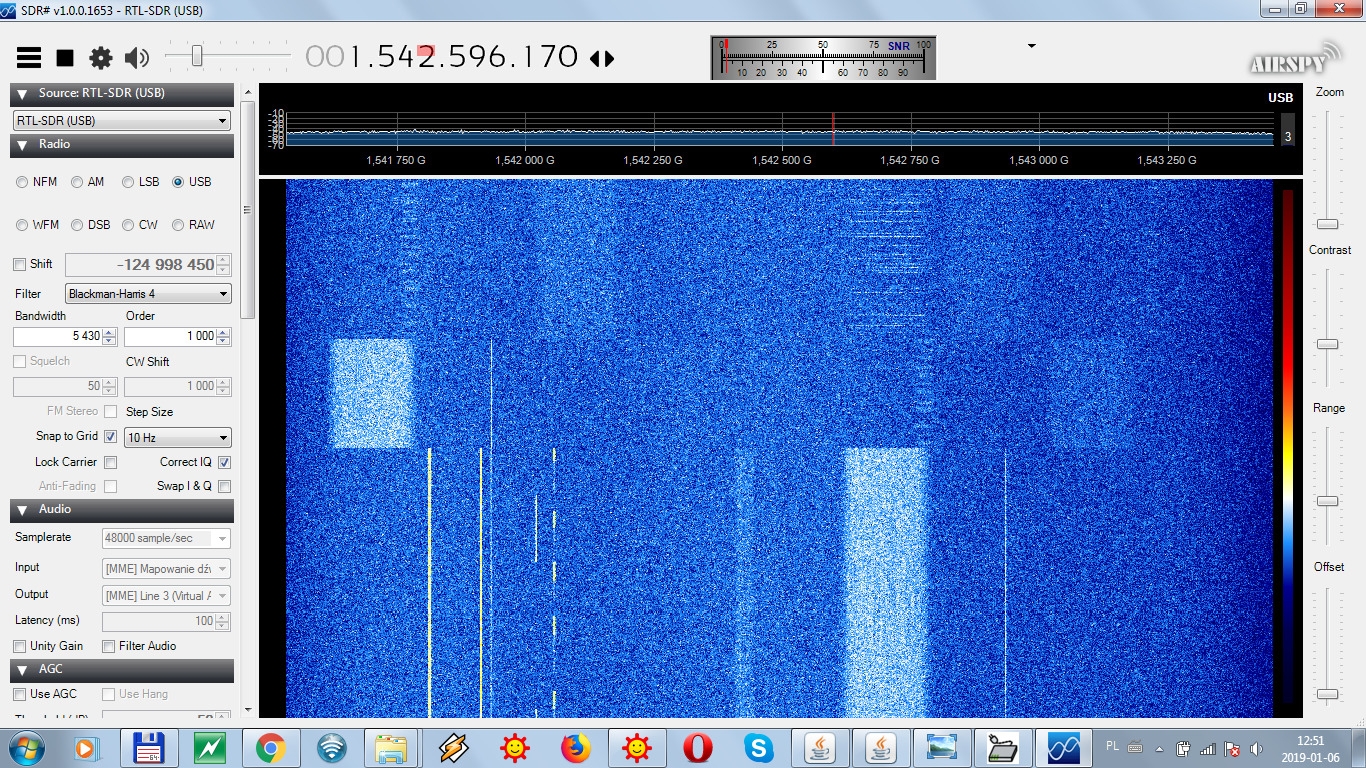Screen dimensions: 1366x768
Task: Open the Skype taskbar icon
Action: 759,748
